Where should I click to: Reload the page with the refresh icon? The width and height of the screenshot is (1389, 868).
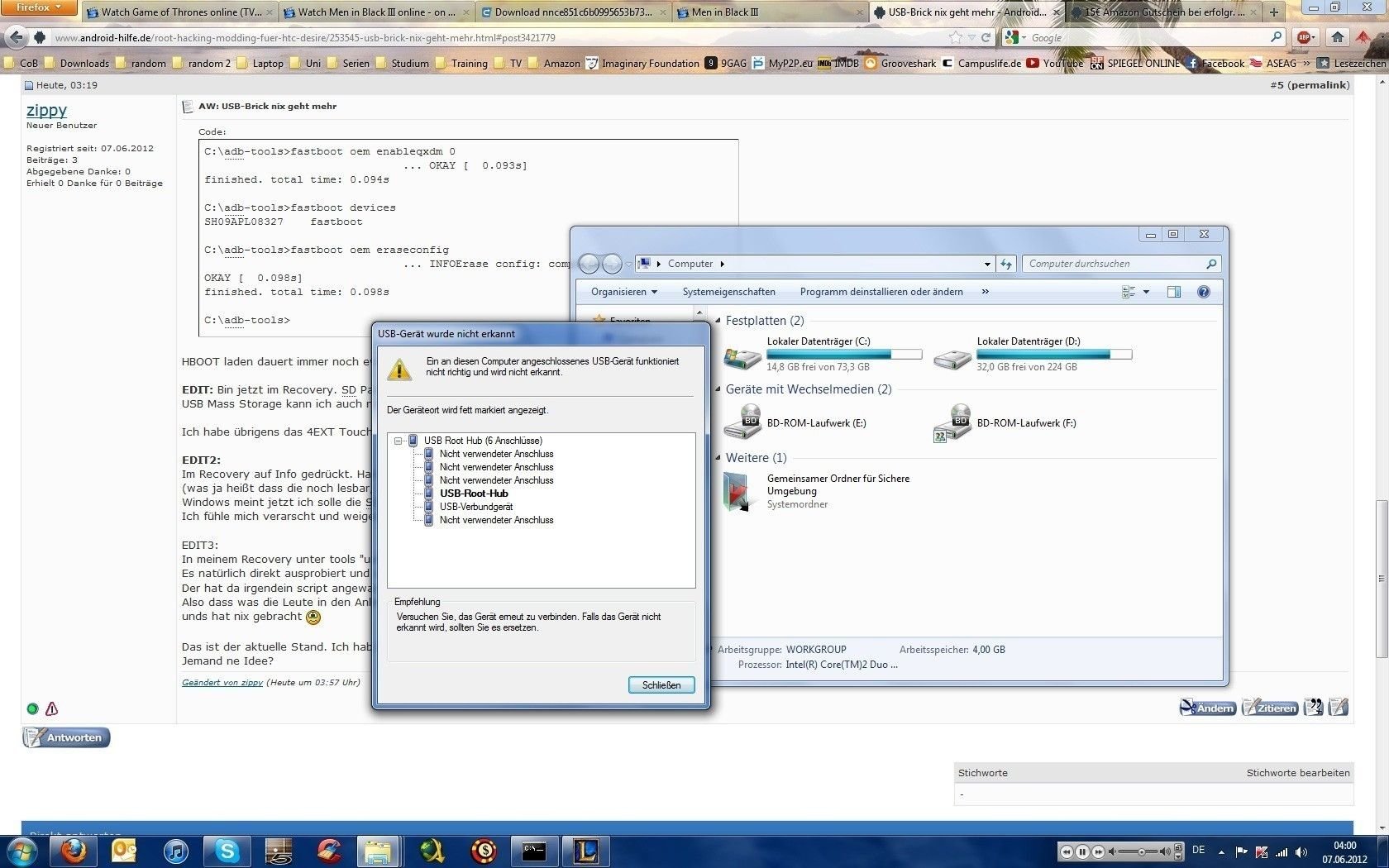[986, 37]
